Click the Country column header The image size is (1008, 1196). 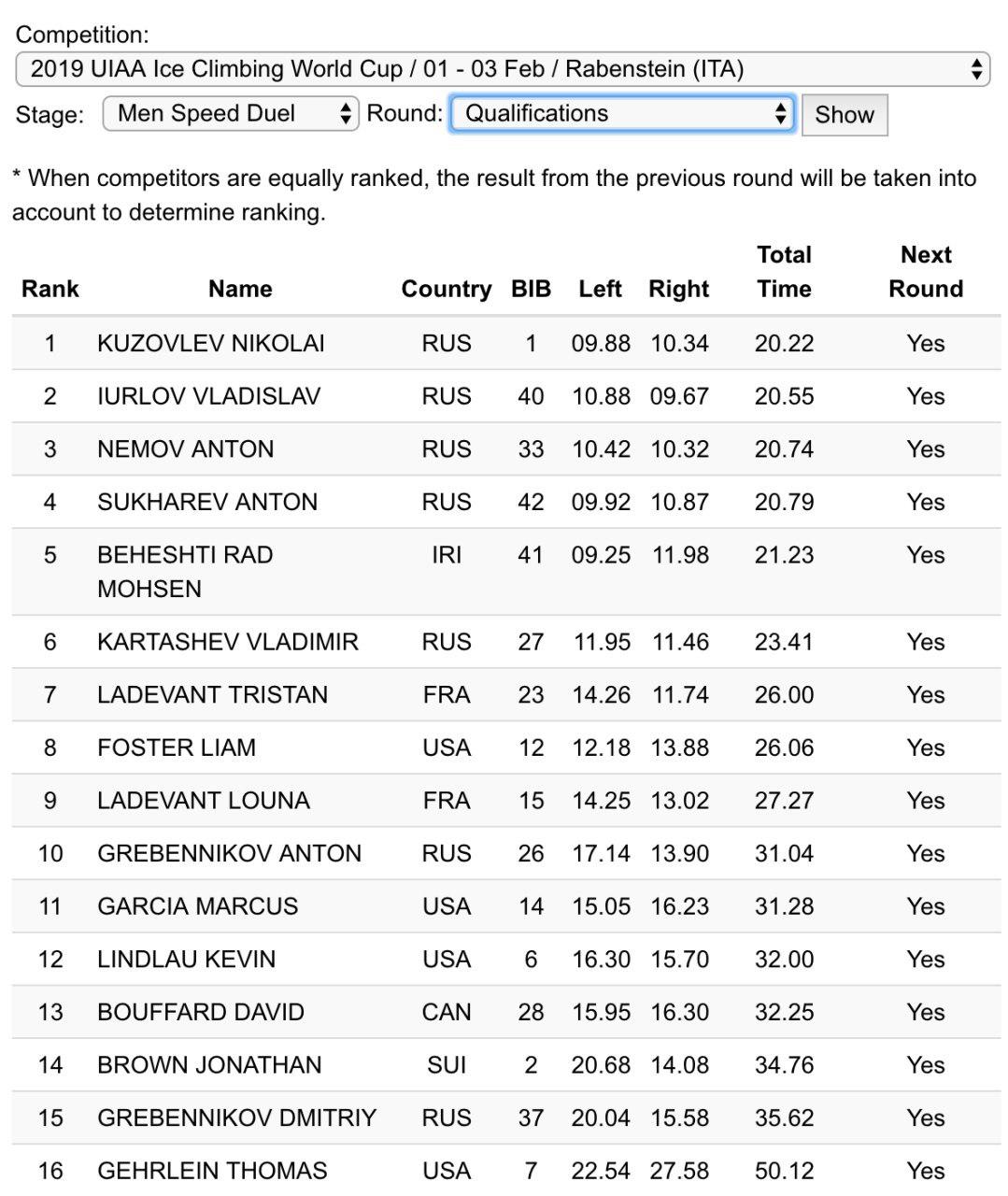tap(446, 289)
